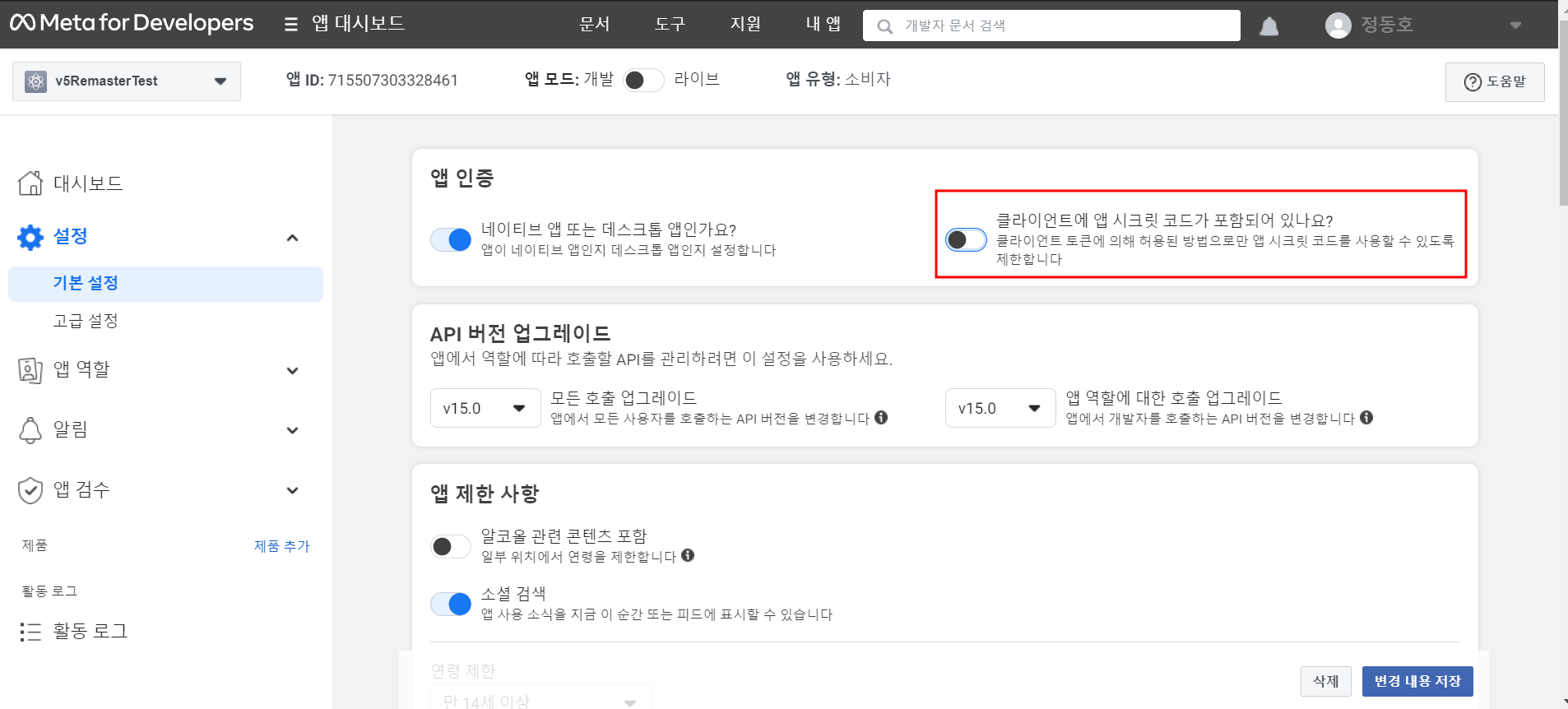This screenshot has width=1568, height=709.
Task: Click the 설정 gear icon
Action: point(30,238)
